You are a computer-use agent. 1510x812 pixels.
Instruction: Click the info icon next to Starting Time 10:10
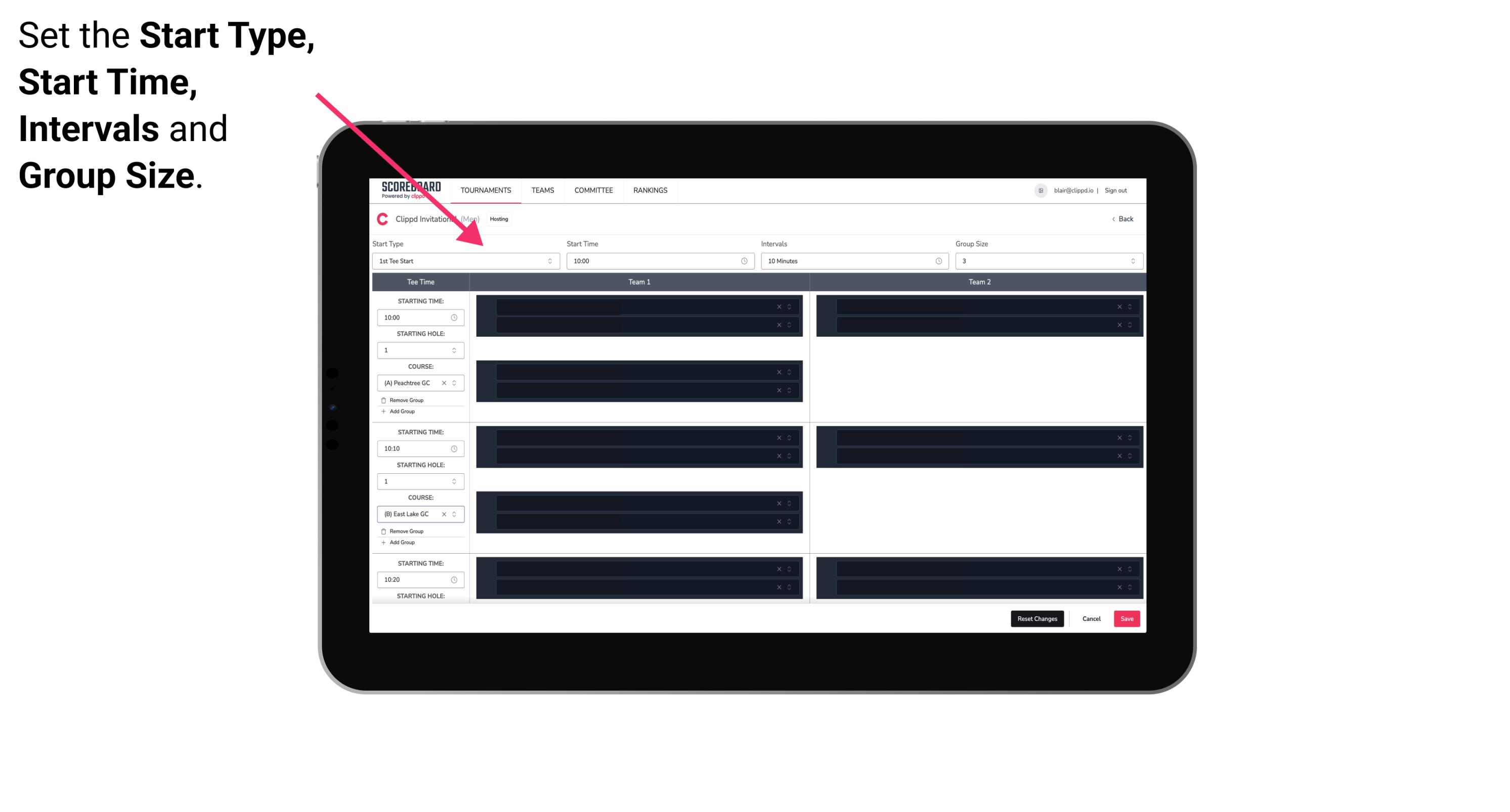[456, 448]
